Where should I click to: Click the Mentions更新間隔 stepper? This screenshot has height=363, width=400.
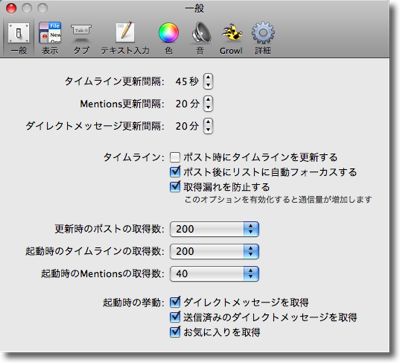click(x=208, y=104)
